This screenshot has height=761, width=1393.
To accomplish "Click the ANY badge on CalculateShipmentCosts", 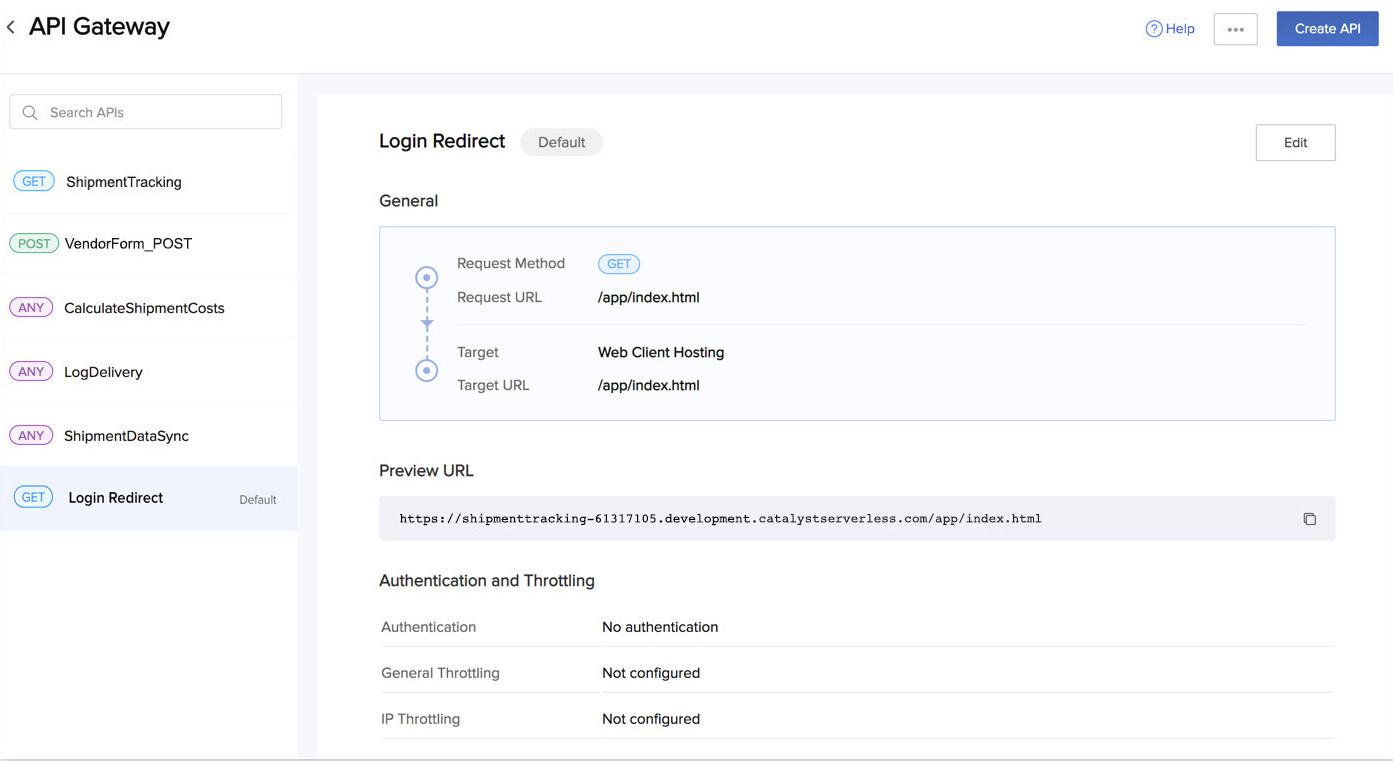I will 31,307.
